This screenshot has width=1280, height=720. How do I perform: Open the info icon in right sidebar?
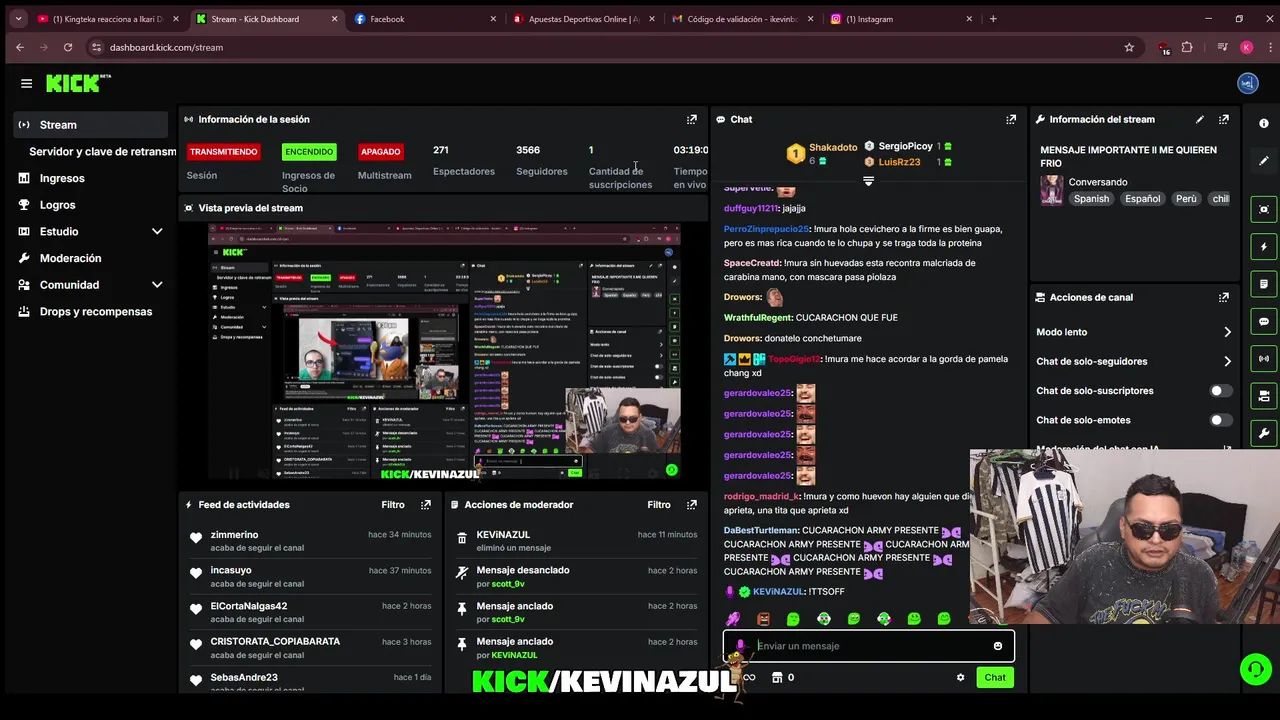(1264, 123)
